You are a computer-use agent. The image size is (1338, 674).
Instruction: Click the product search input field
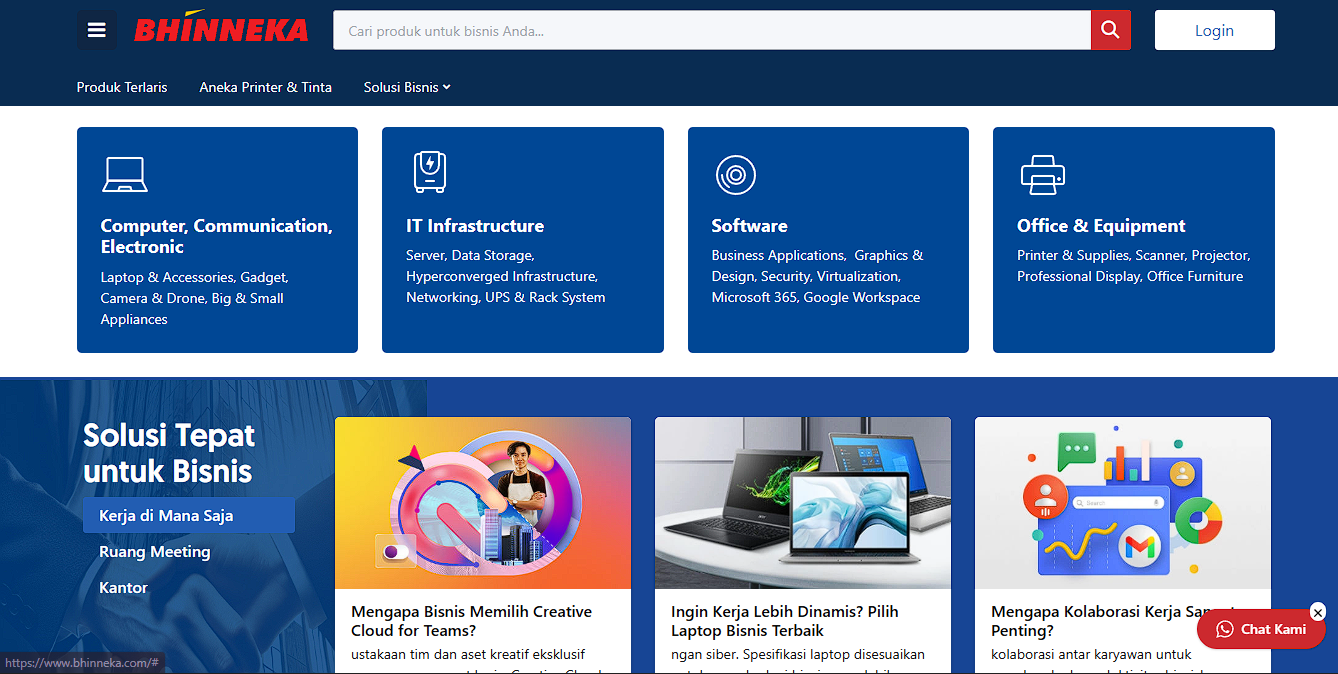(x=700, y=30)
